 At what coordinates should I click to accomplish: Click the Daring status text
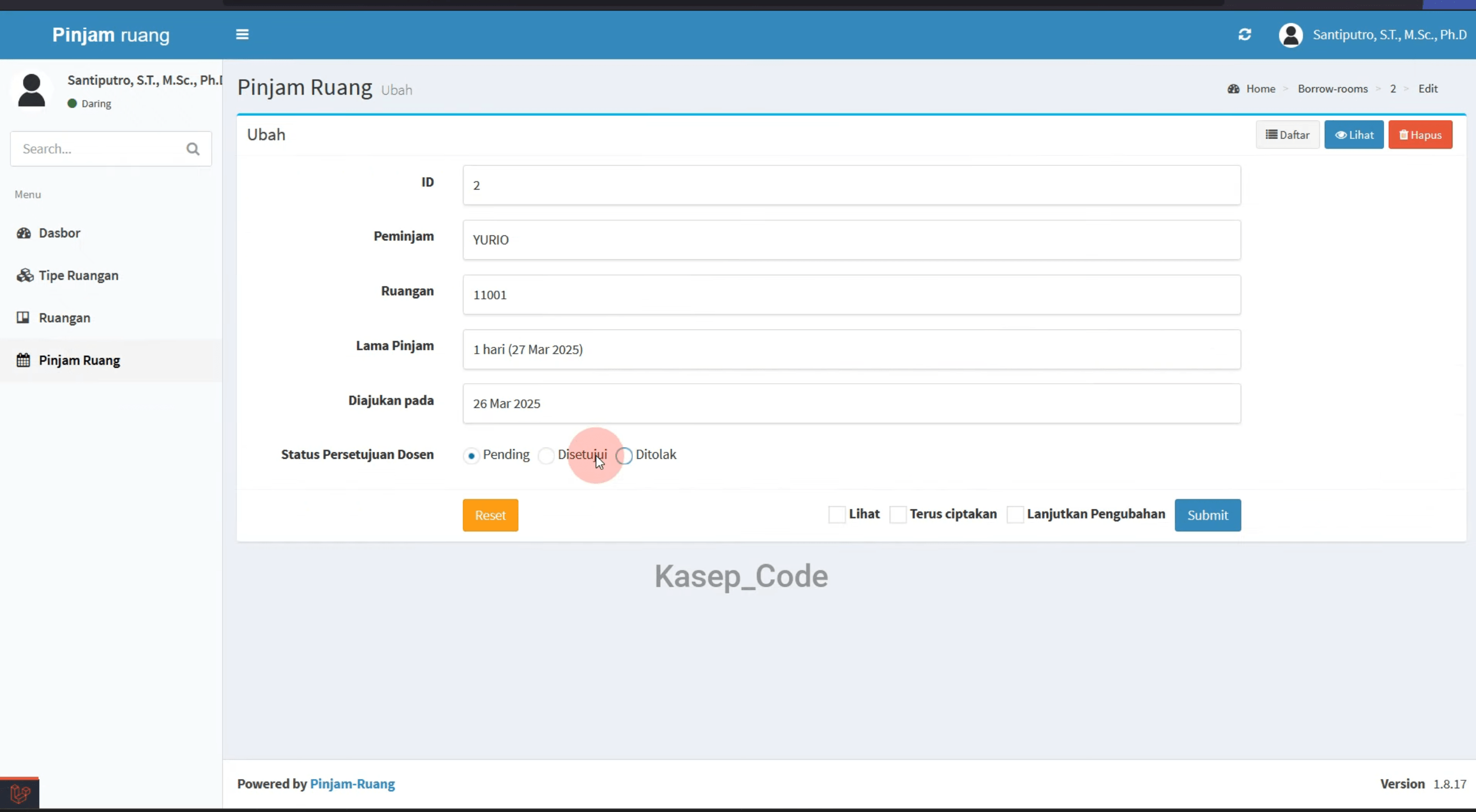point(96,103)
